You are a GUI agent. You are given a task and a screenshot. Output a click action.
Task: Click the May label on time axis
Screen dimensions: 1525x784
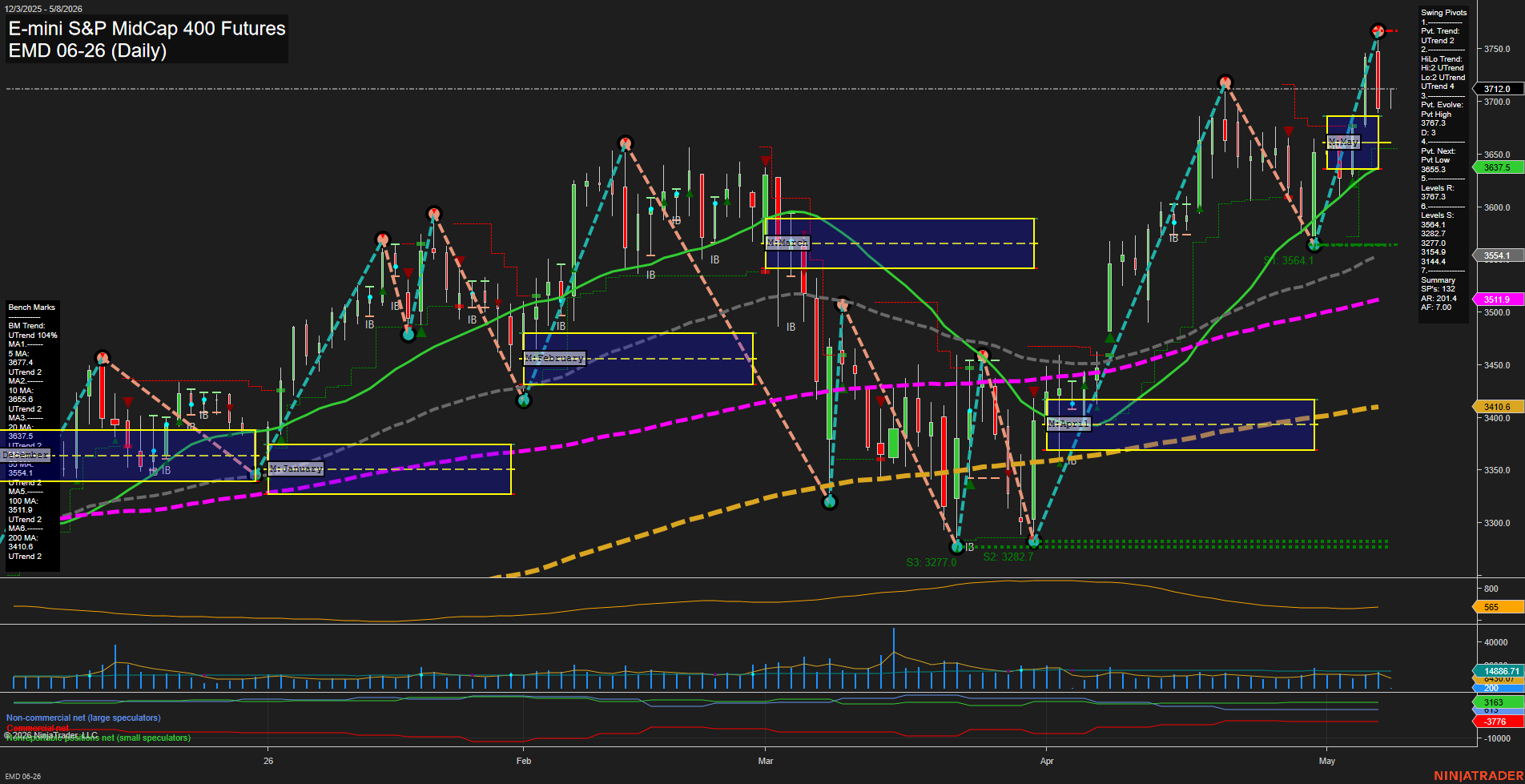pyautogui.click(x=1327, y=761)
